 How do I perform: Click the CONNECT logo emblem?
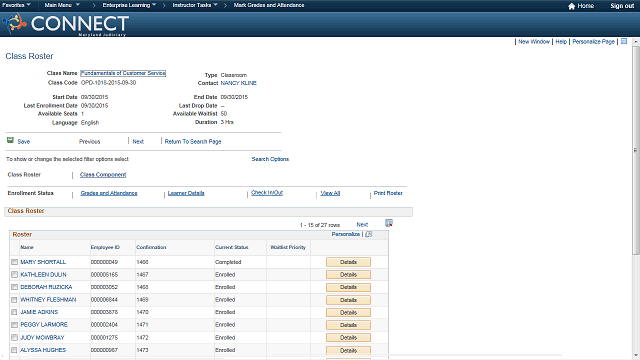(15, 23)
